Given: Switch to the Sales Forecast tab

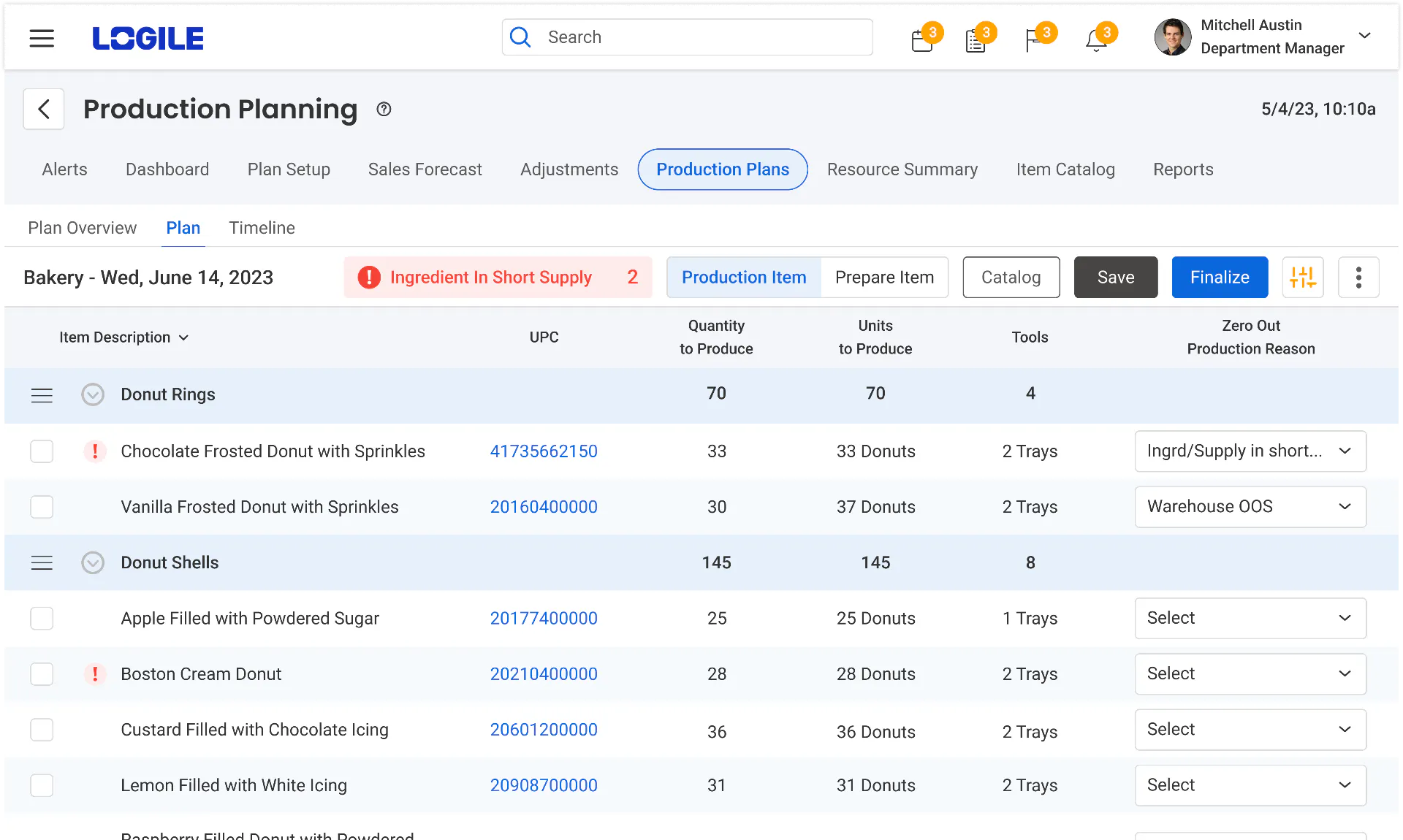Looking at the screenshot, I should [425, 169].
